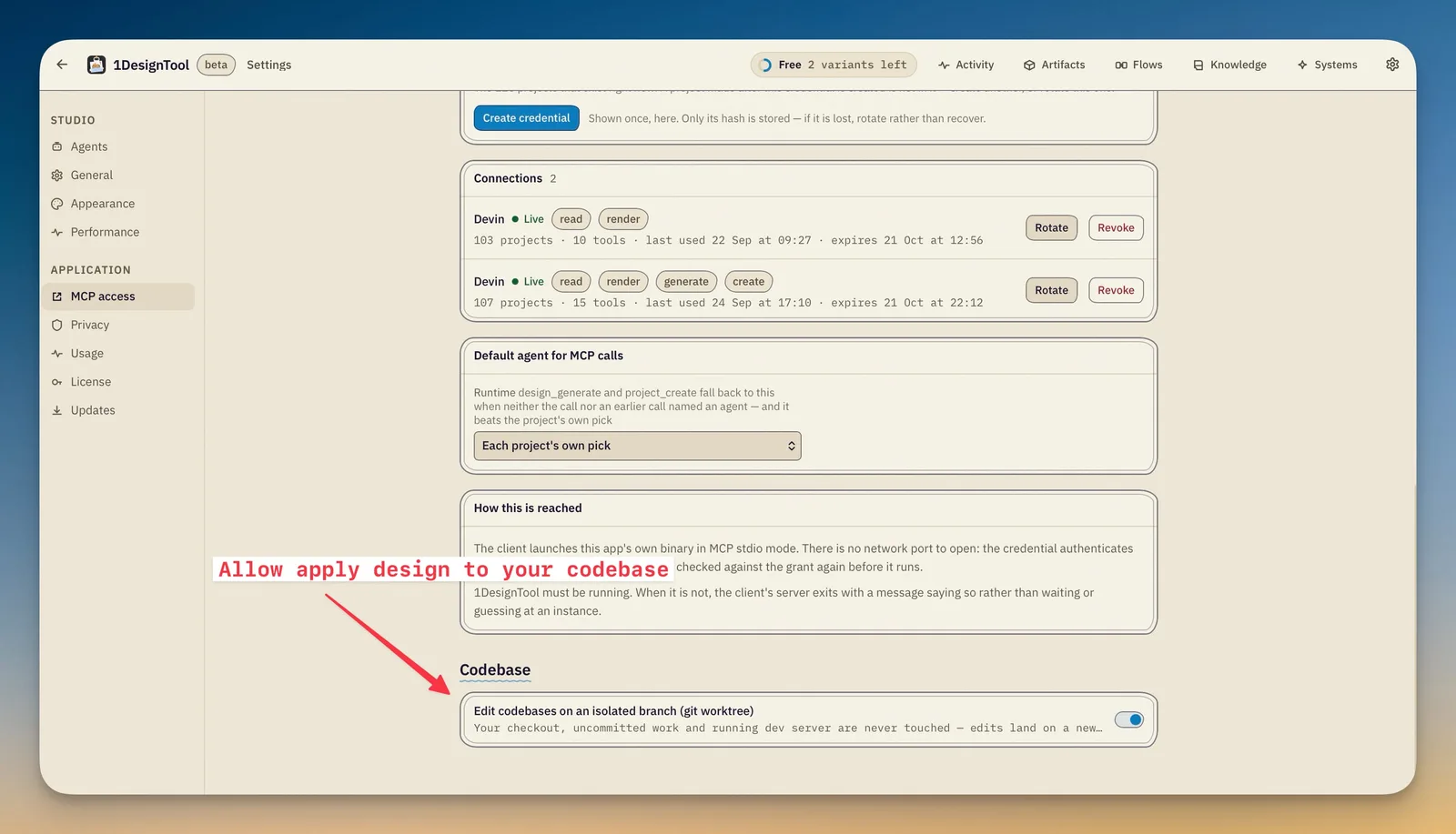Revoke the Devin connection with 107 projects
This screenshot has width=1456, height=834.
pyautogui.click(x=1116, y=290)
